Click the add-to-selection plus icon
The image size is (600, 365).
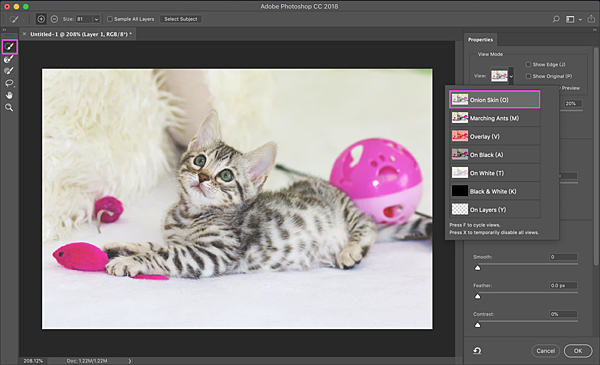pos(41,19)
